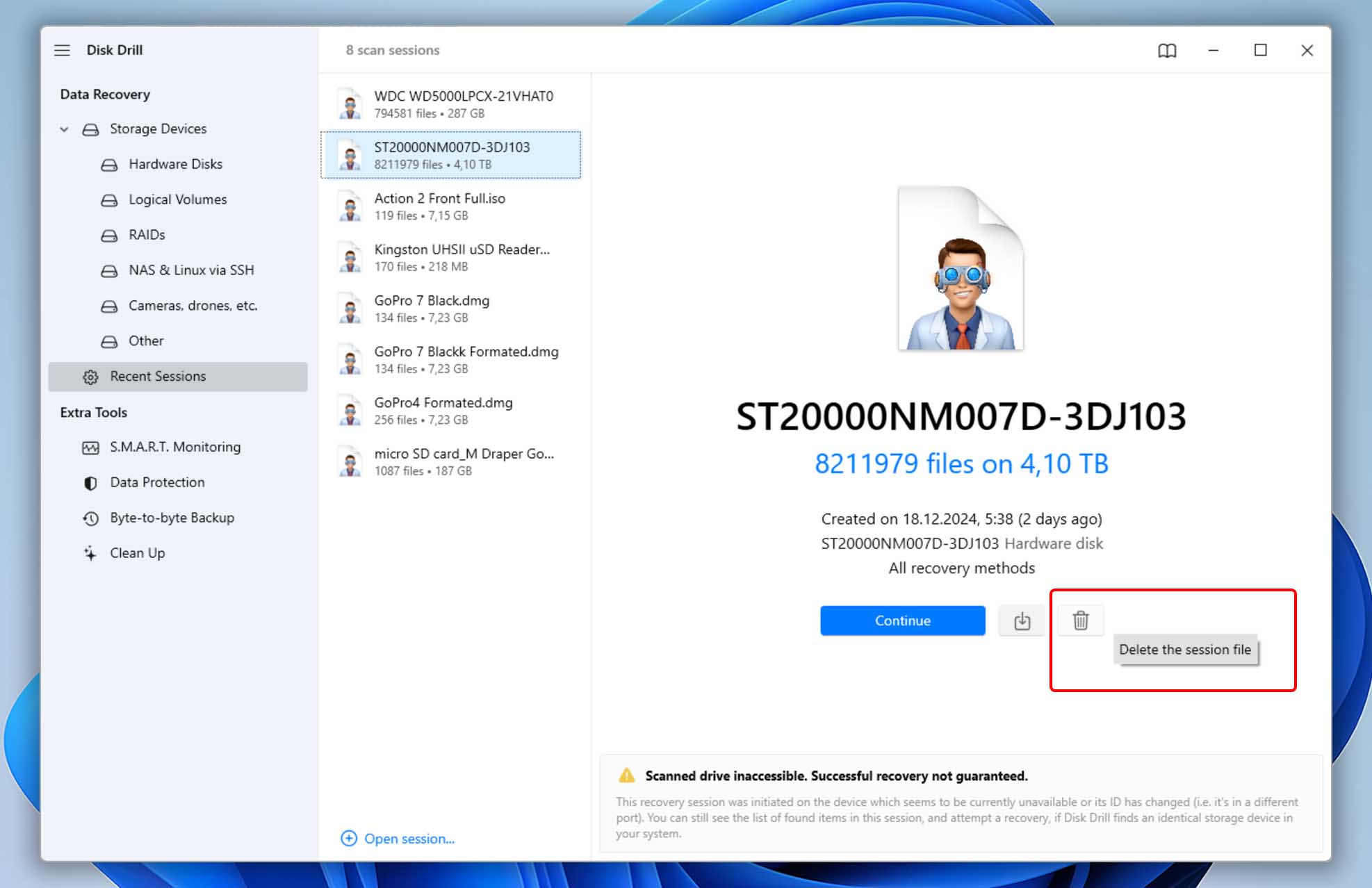Click 'All recovery methods' text
Screen dimensions: 1372x888
pos(961,568)
